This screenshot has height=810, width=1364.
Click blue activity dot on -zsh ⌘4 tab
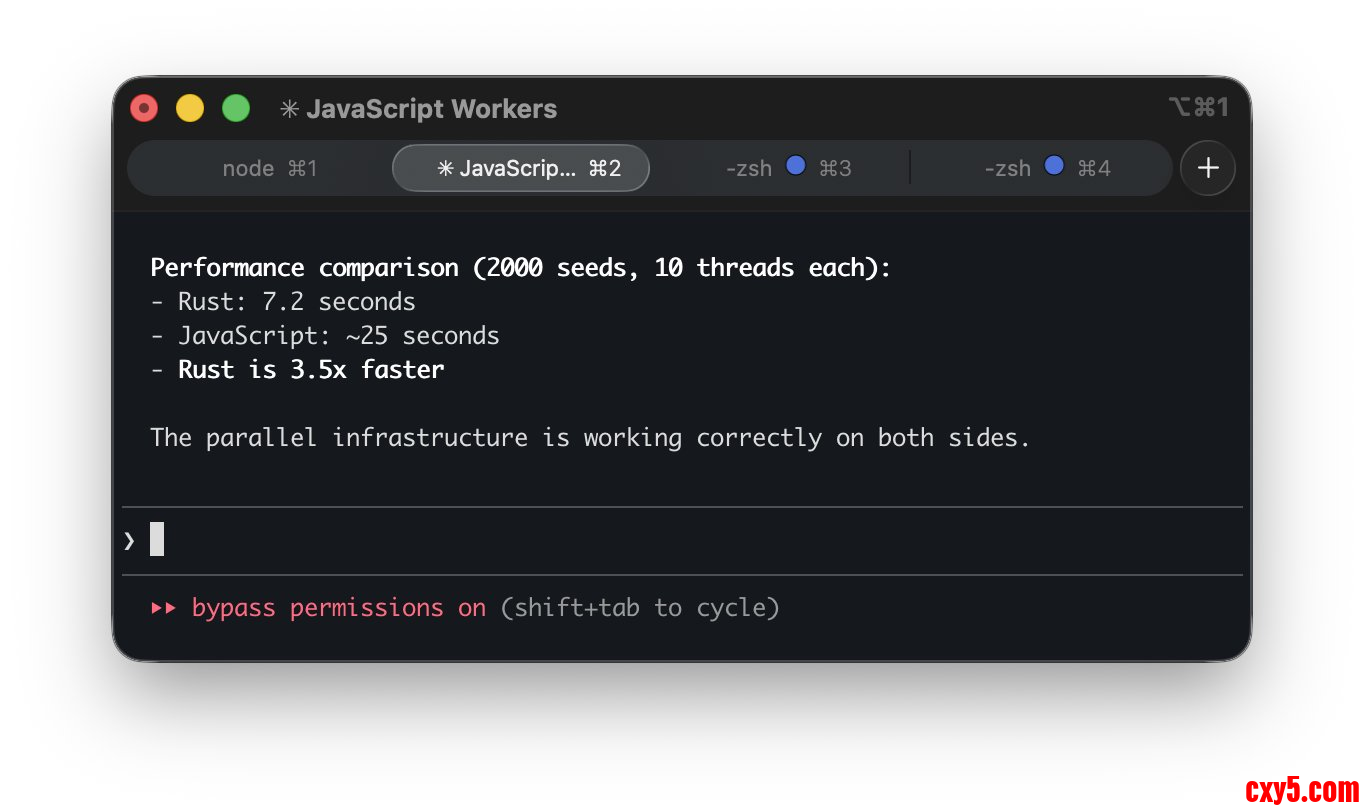pyautogui.click(x=1054, y=166)
